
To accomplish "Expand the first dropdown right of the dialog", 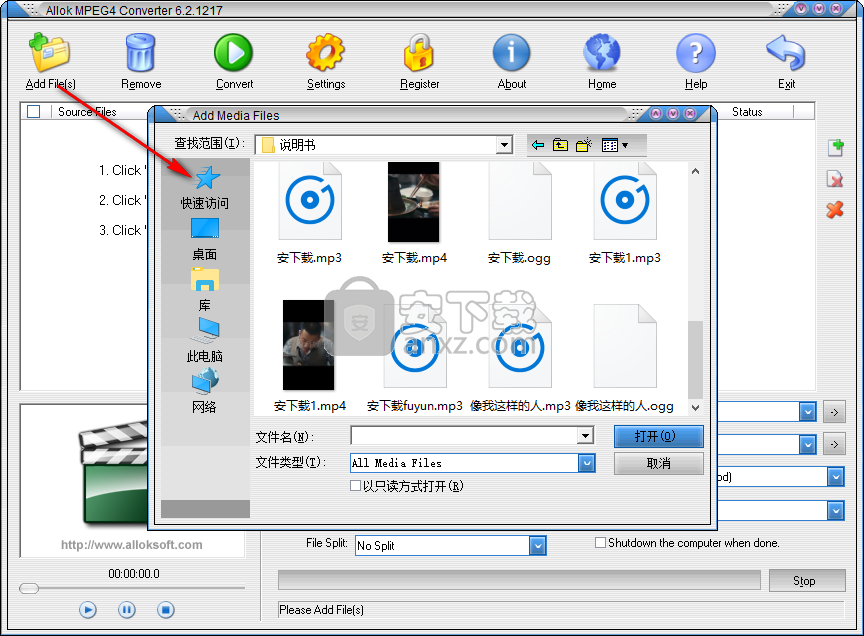I will pos(807,412).
